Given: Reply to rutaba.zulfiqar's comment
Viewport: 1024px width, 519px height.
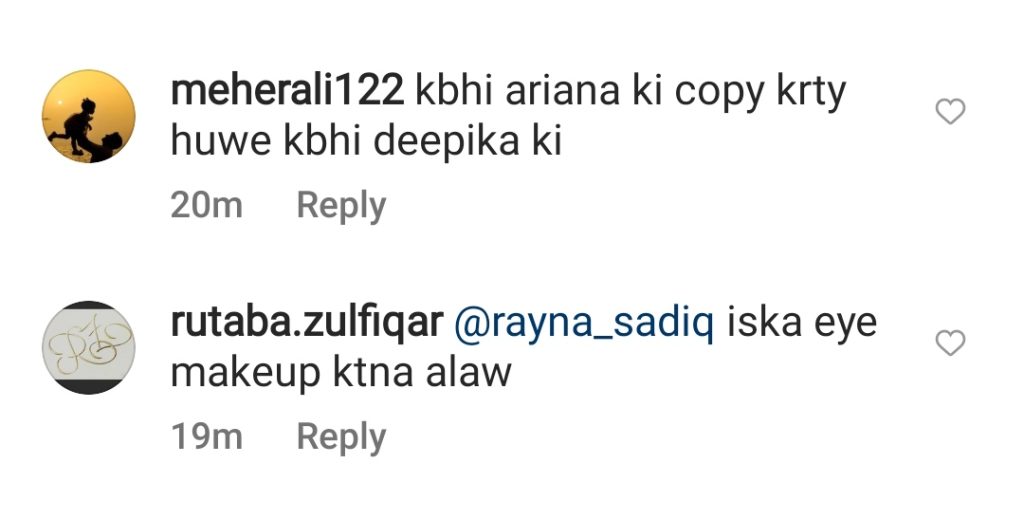Looking at the screenshot, I should (342, 437).
